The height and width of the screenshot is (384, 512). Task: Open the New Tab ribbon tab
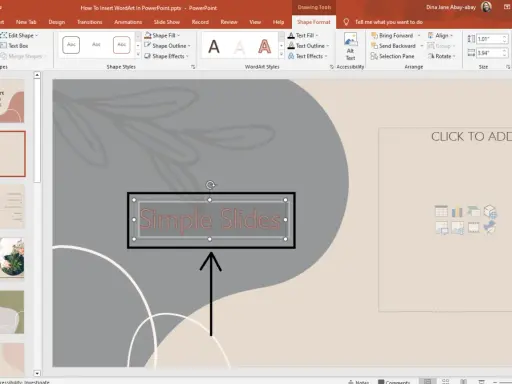coord(26,22)
